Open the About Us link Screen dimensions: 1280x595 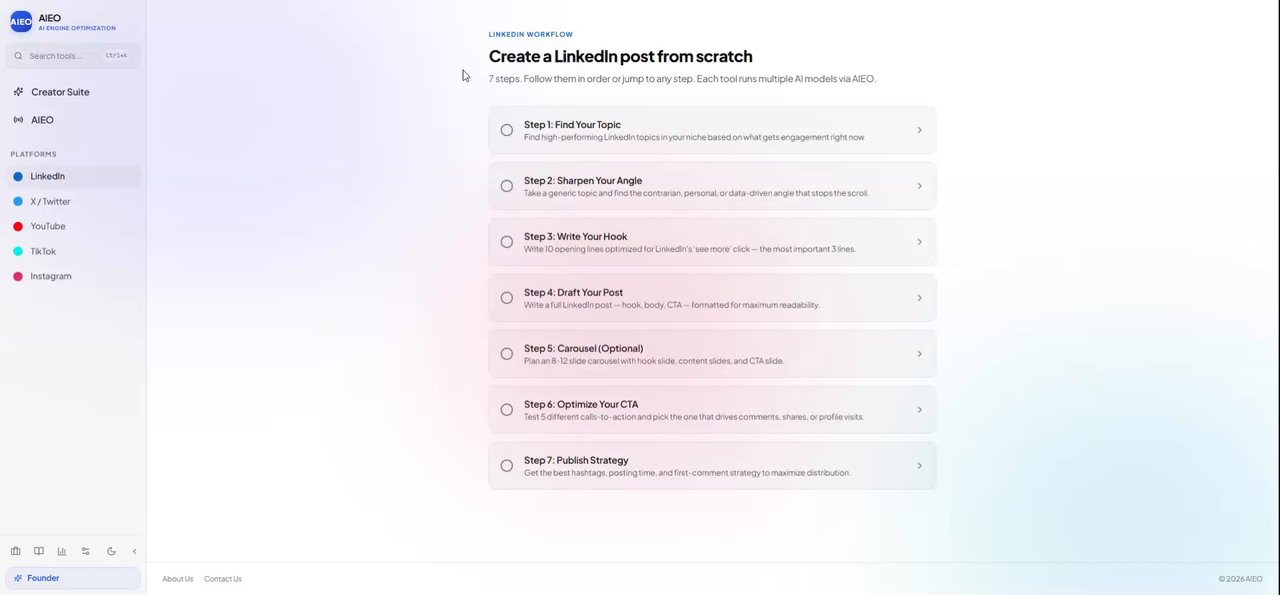tap(178, 579)
